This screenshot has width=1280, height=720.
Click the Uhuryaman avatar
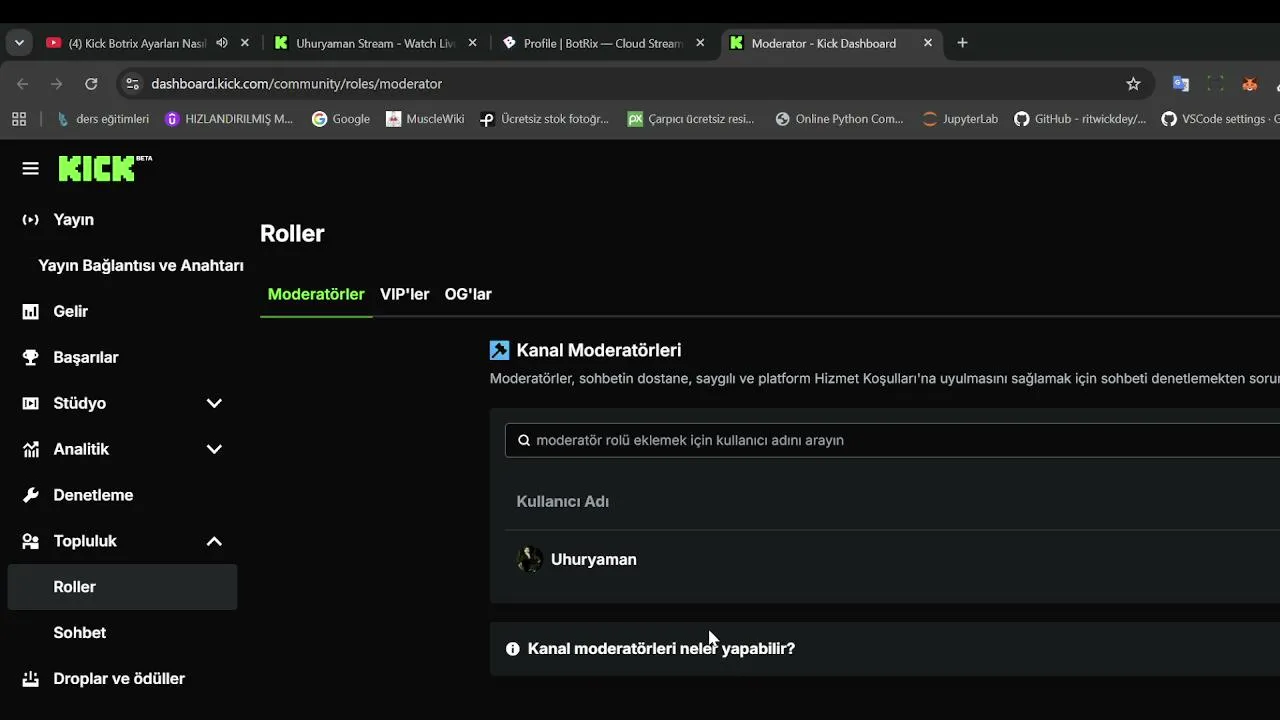(530, 560)
